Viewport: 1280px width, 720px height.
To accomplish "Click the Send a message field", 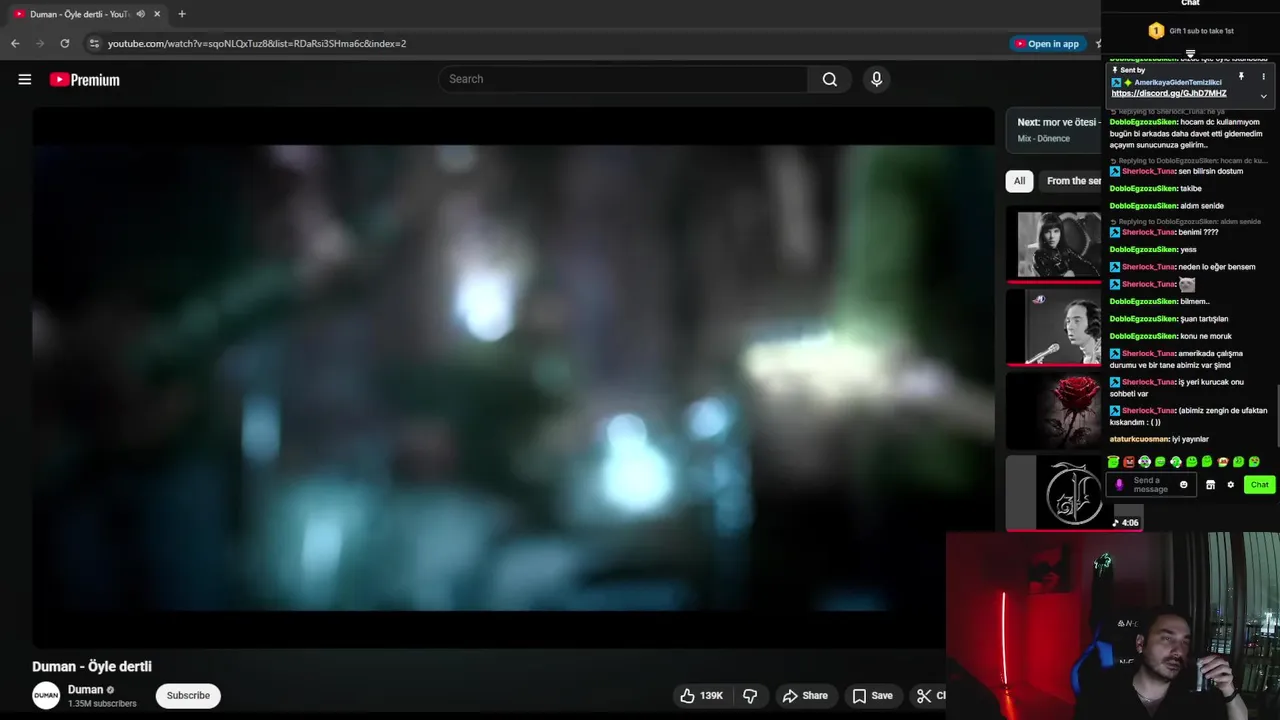I will (1151, 485).
